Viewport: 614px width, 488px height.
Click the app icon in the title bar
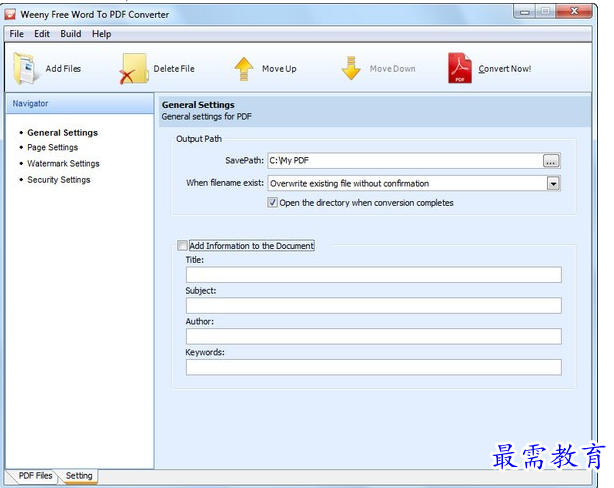point(10,14)
